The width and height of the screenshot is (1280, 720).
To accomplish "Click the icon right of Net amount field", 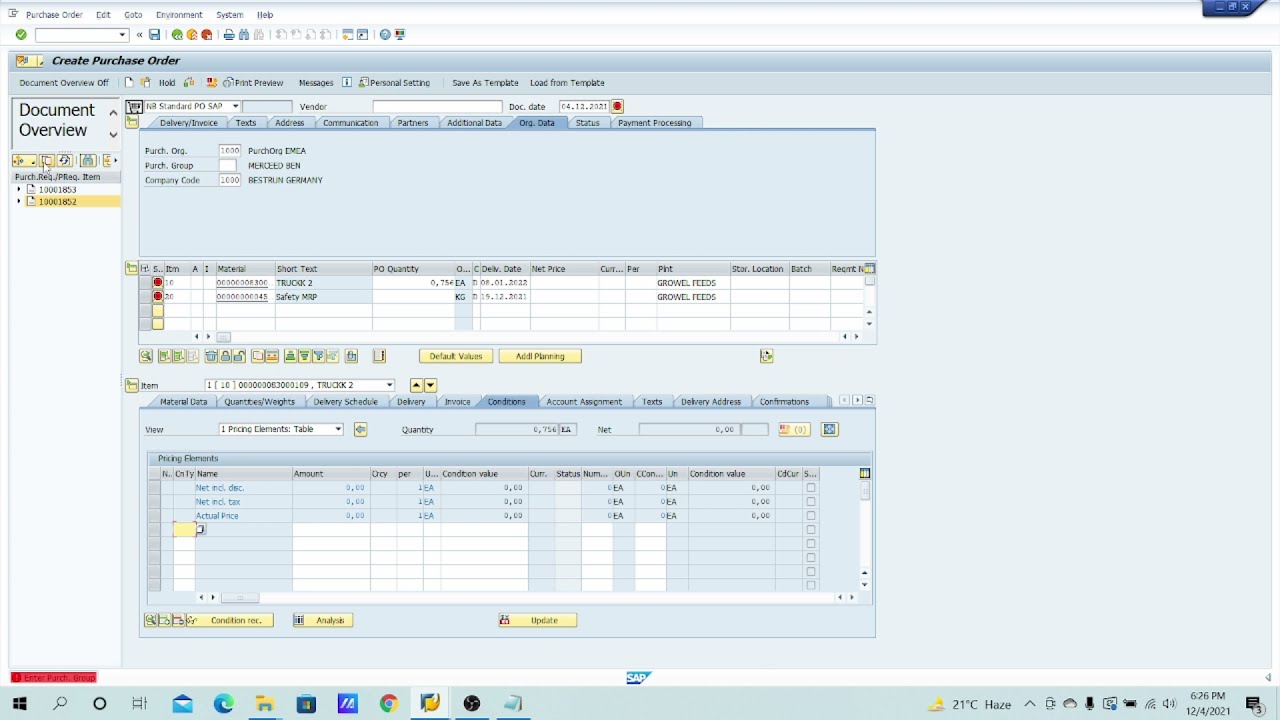I will tap(793, 429).
